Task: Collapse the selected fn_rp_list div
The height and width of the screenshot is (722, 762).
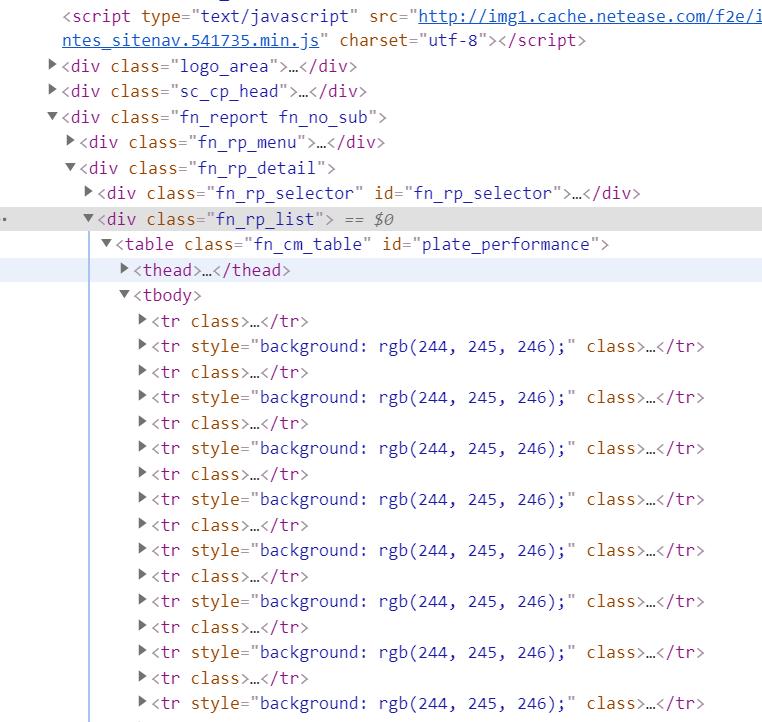Action: (88, 218)
